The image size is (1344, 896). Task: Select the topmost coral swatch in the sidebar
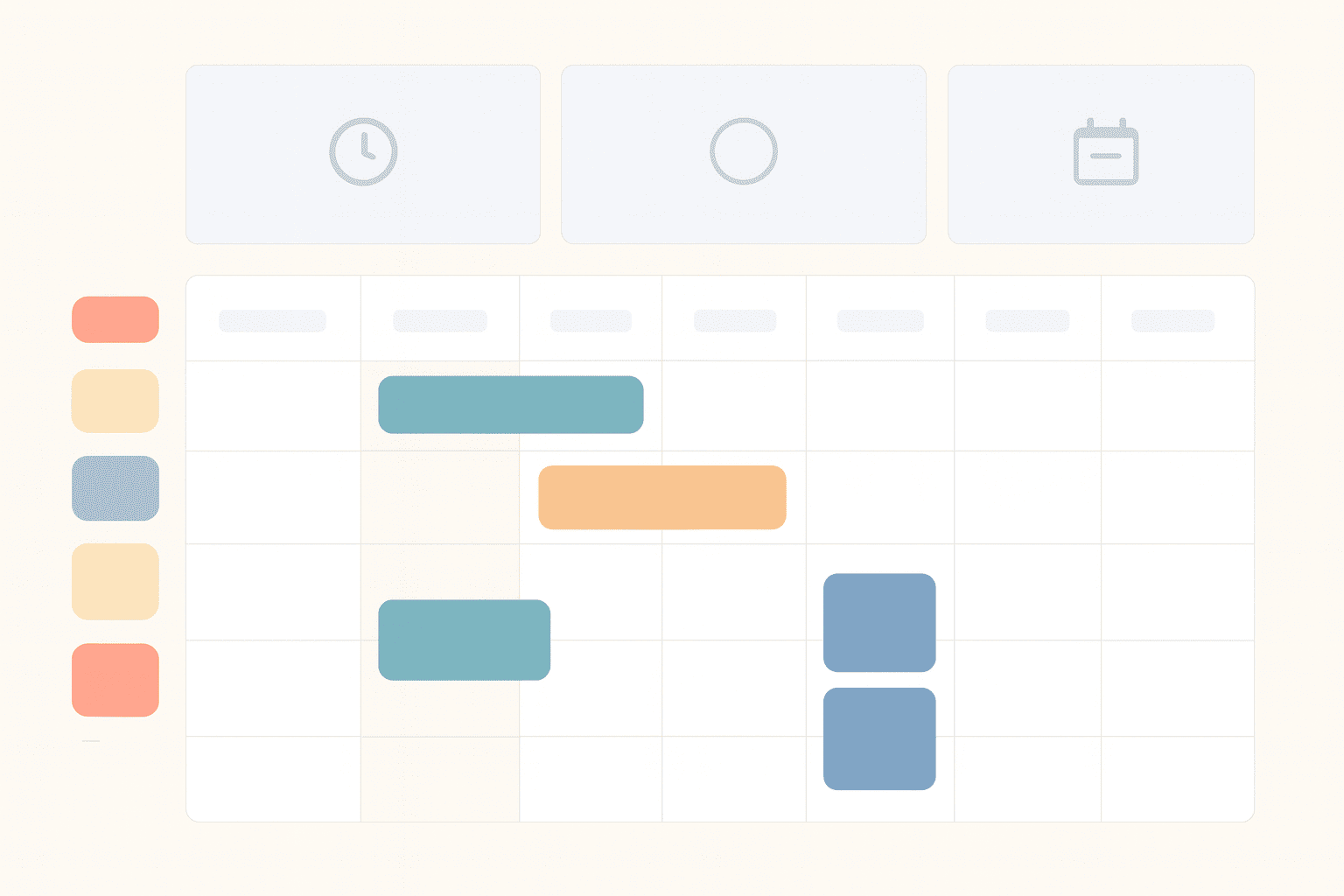click(x=115, y=319)
